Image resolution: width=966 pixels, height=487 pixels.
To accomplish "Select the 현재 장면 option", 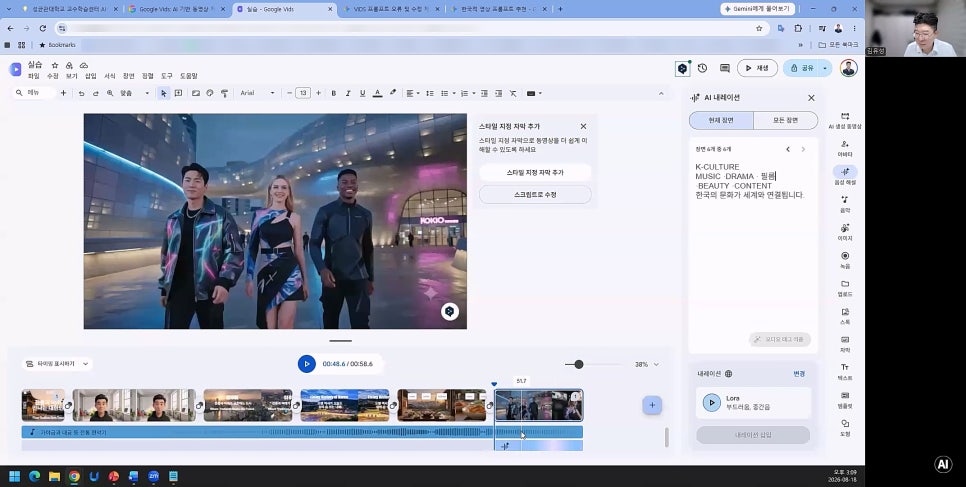I will click(721, 120).
